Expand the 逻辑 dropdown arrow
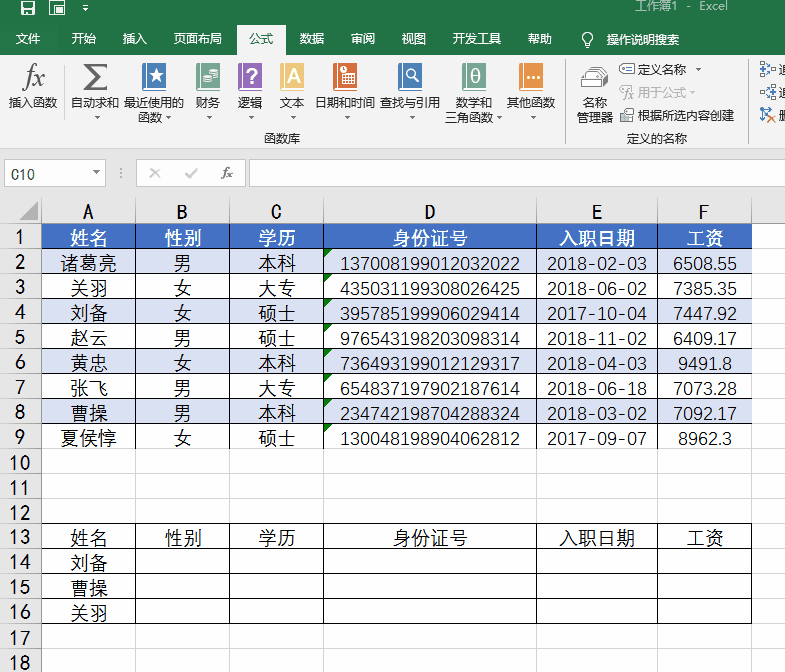 (251, 118)
